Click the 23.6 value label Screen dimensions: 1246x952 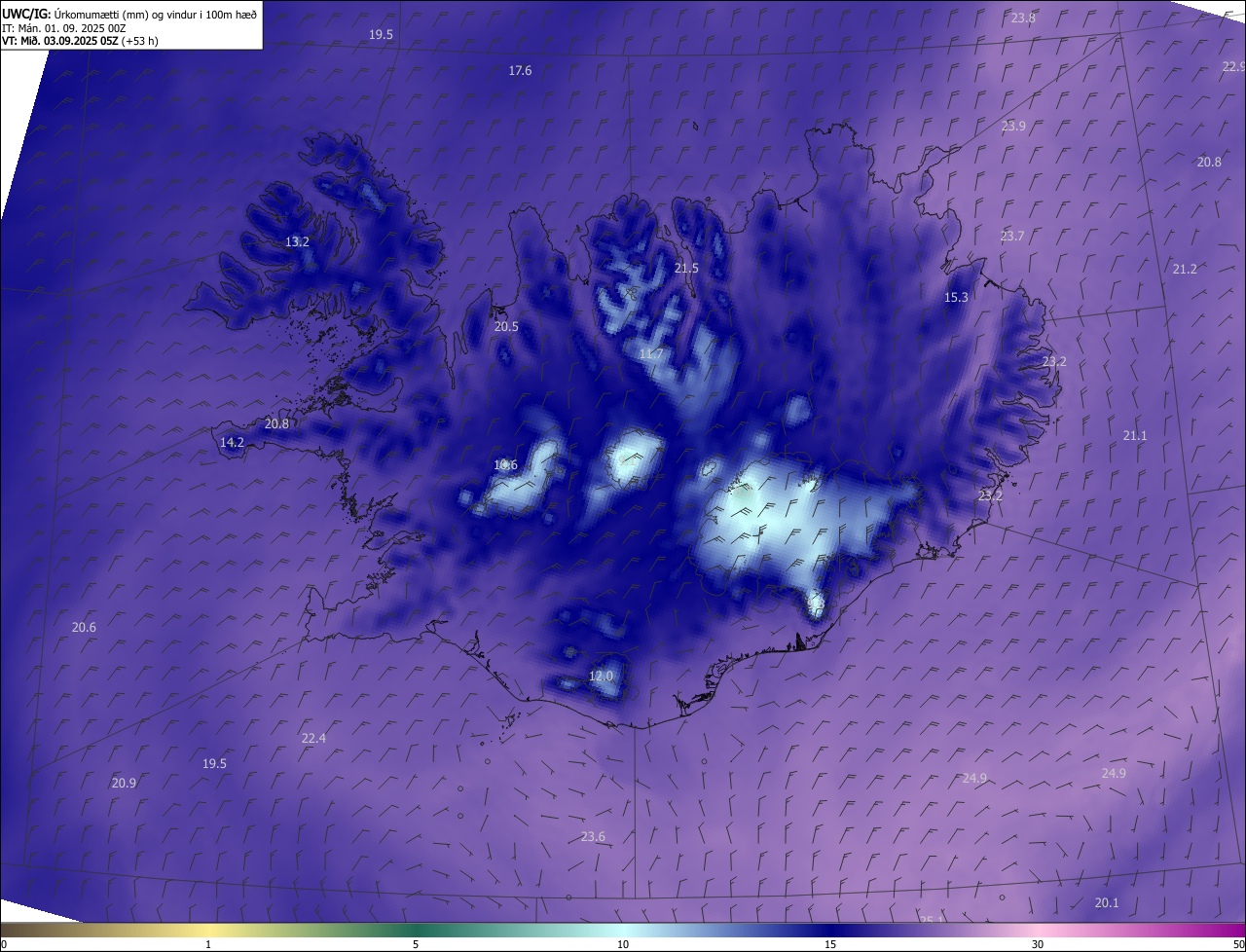[x=593, y=837]
